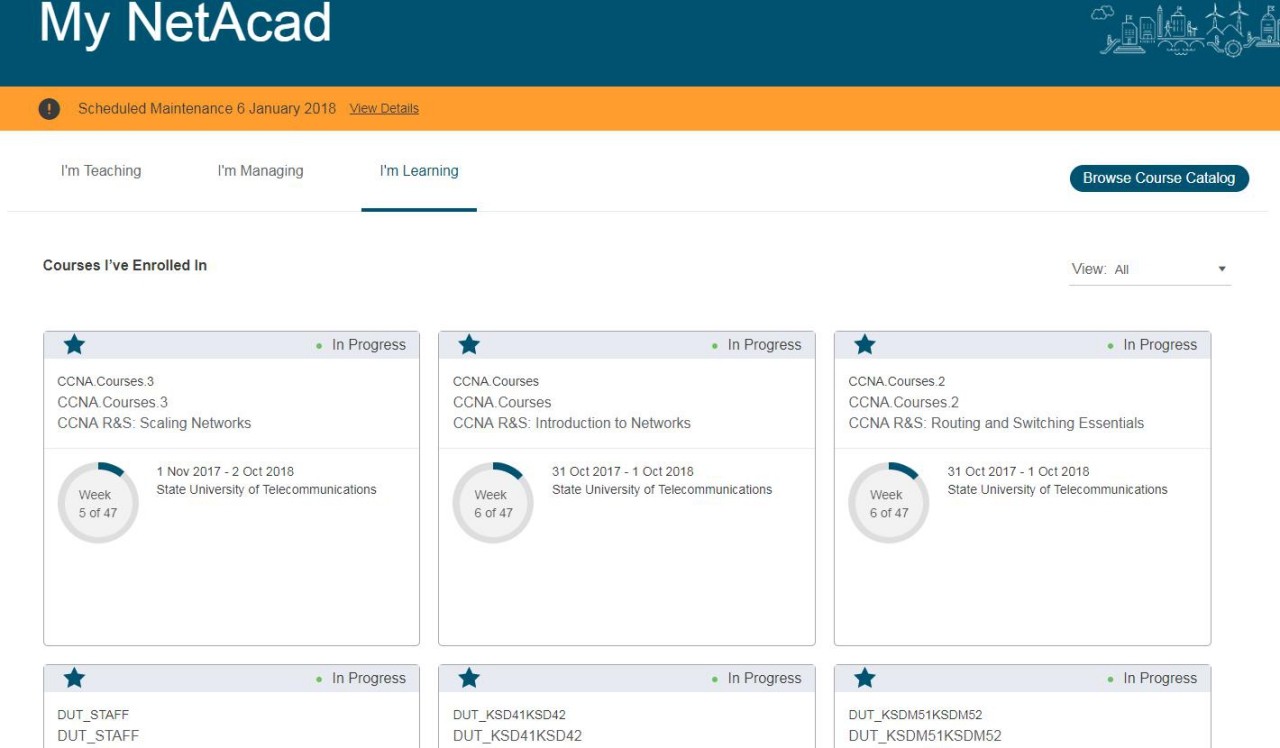Click the star icon on the DUT_KSD41KSD42 card
1280x748 pixels.
coord(469,678)
